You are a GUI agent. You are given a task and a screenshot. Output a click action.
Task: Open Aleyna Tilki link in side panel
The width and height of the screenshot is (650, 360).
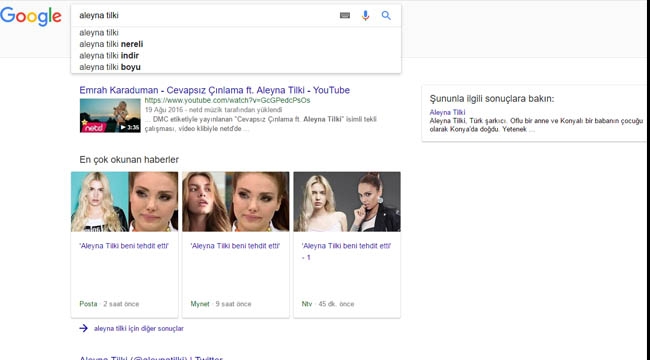[447, 112]
